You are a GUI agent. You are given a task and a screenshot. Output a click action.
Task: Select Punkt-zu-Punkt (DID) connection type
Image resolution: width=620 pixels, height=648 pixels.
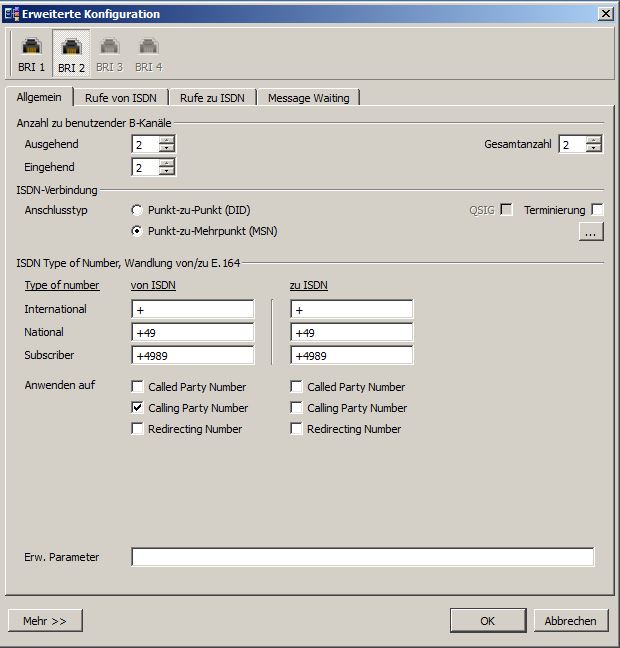pos(137,210)
